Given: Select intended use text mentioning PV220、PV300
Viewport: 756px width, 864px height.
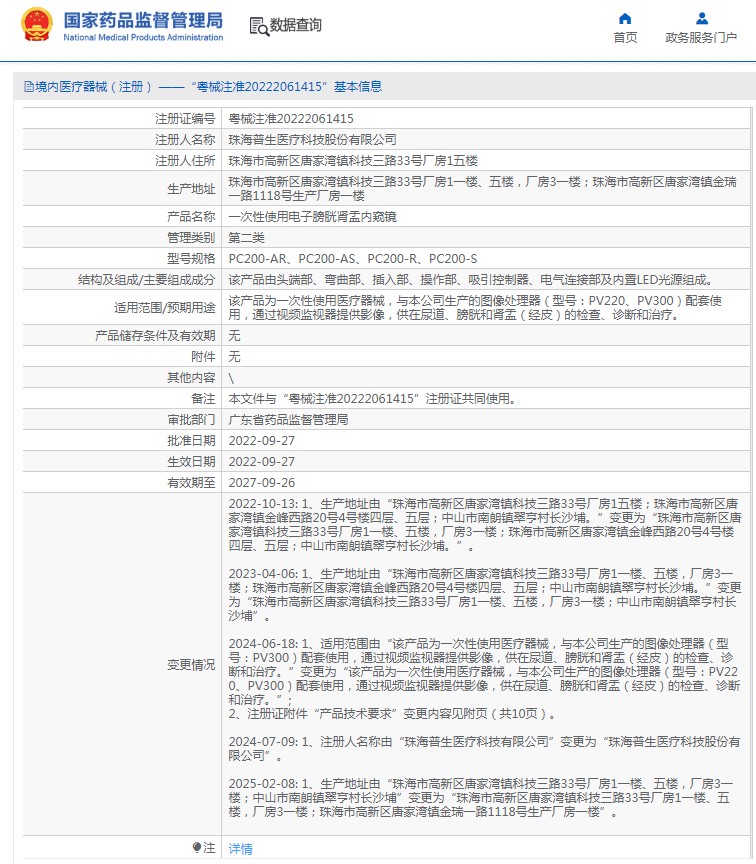Looking at the screenshot, I should point(475,307).
